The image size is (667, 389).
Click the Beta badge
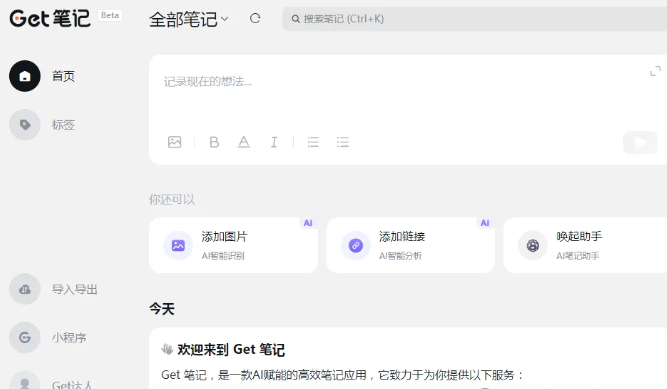pyautogui.click(x=110, y=15)
